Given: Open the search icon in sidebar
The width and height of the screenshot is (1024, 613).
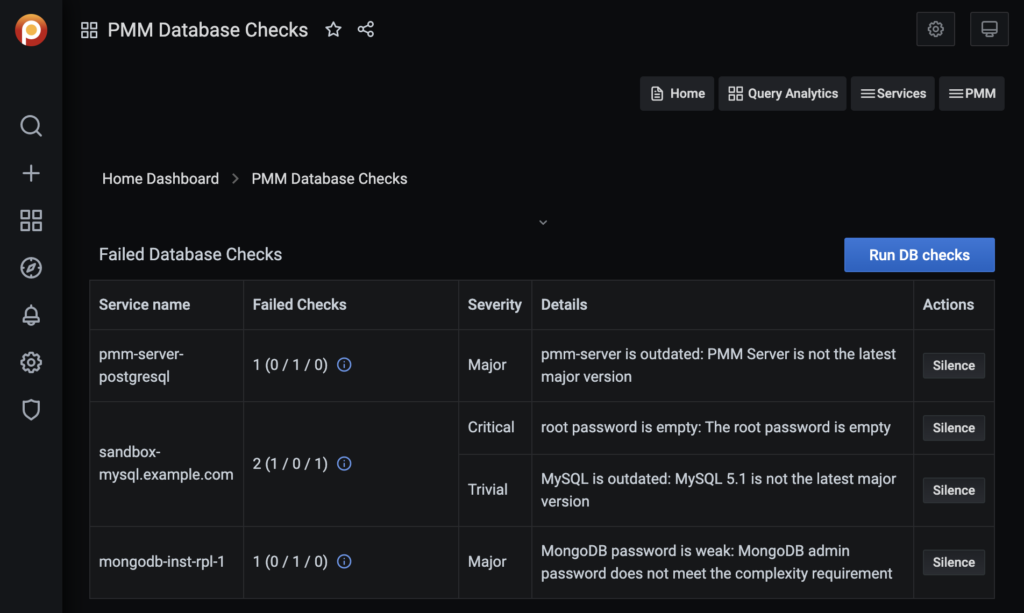Looking at the screenshot, I should tap(31, 126).
